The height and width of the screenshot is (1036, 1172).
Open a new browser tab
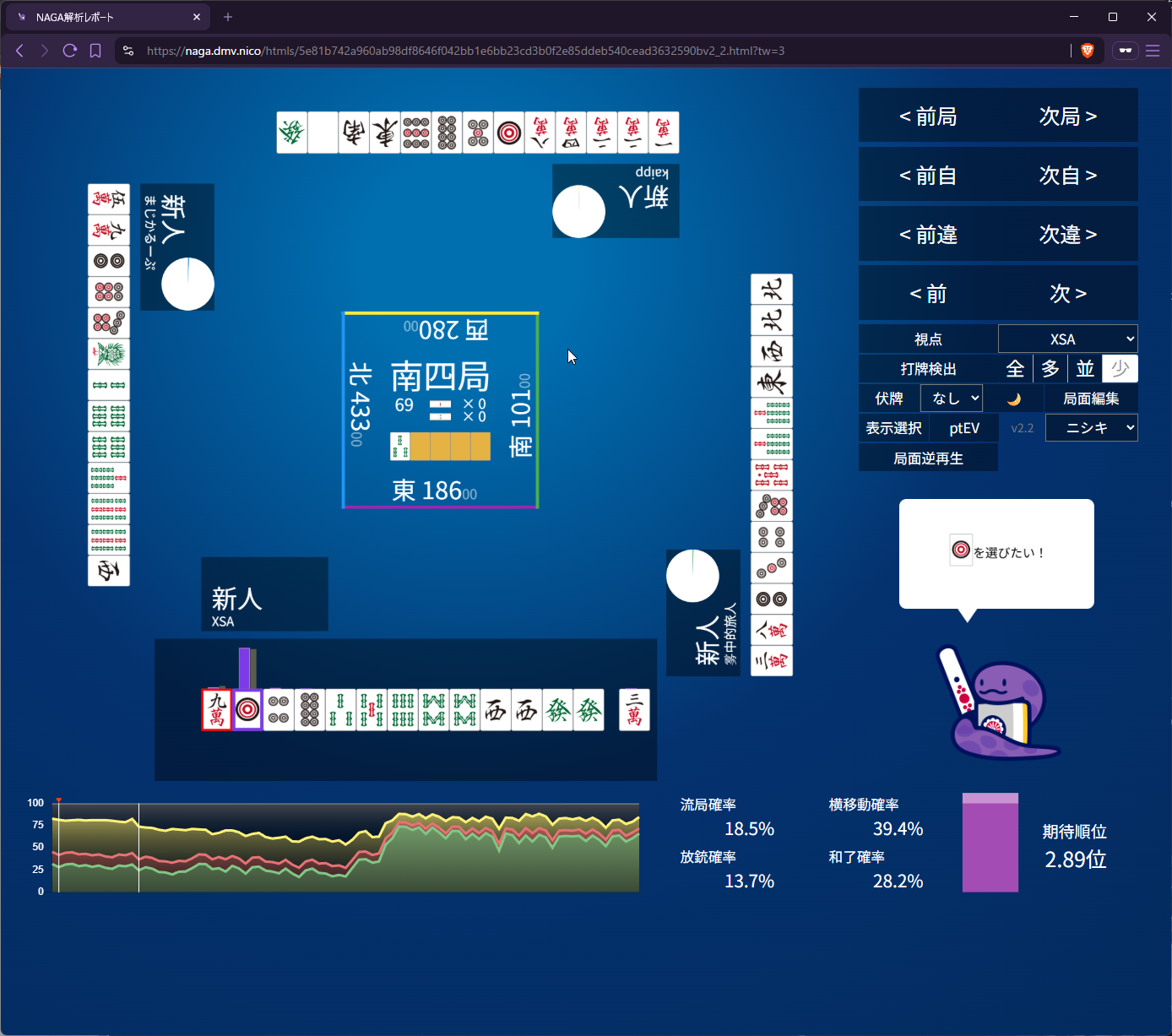228,17
